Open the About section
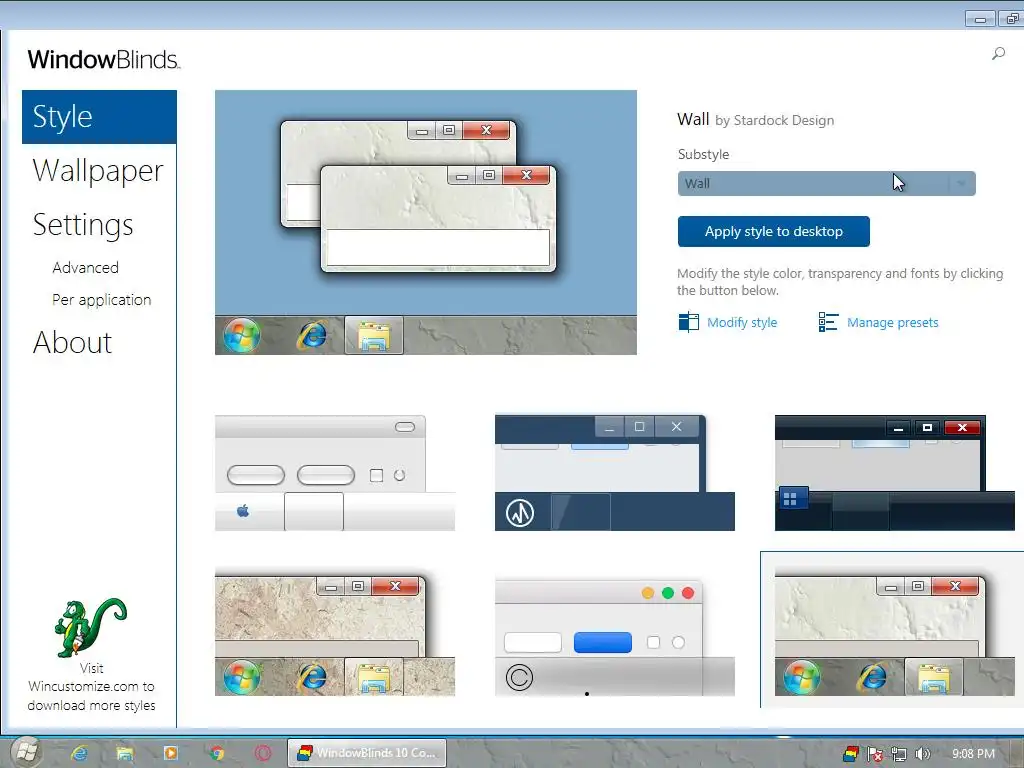Screen dimensions: 1024x768 (72, 342)
